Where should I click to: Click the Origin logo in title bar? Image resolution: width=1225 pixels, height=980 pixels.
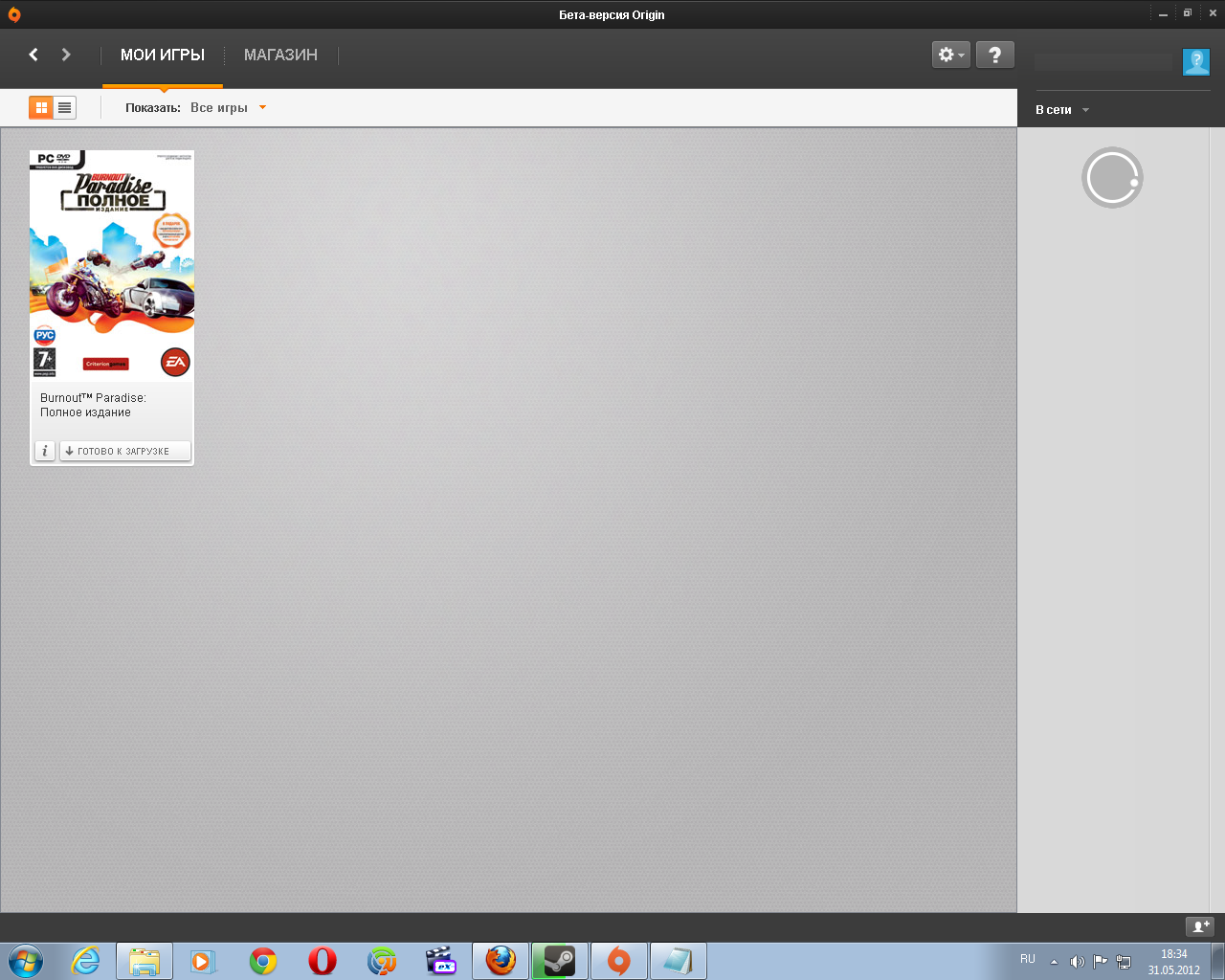pyautogui.click(x=13, y=14)
